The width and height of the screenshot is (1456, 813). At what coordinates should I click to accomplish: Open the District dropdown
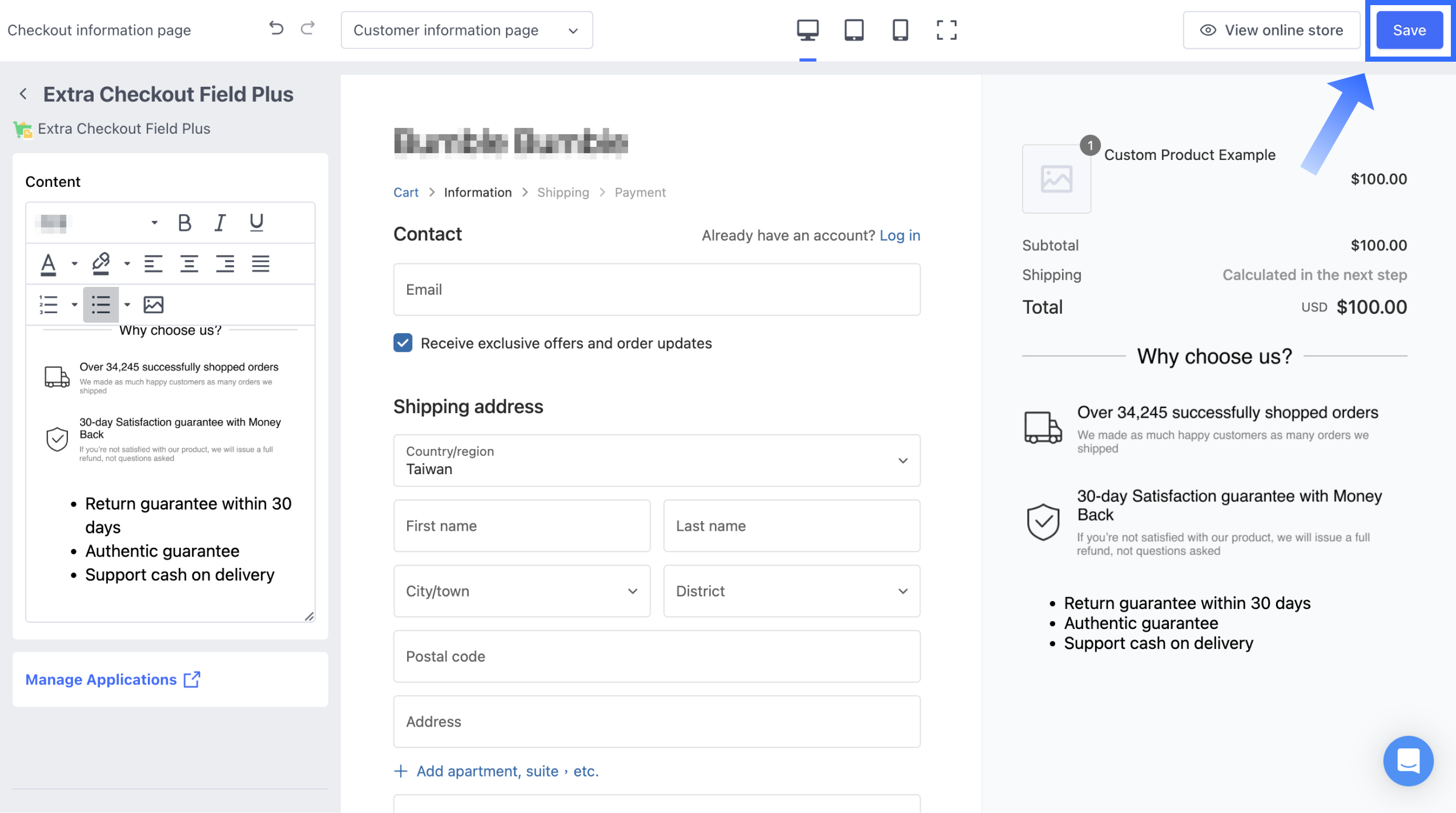pos(791,591)
